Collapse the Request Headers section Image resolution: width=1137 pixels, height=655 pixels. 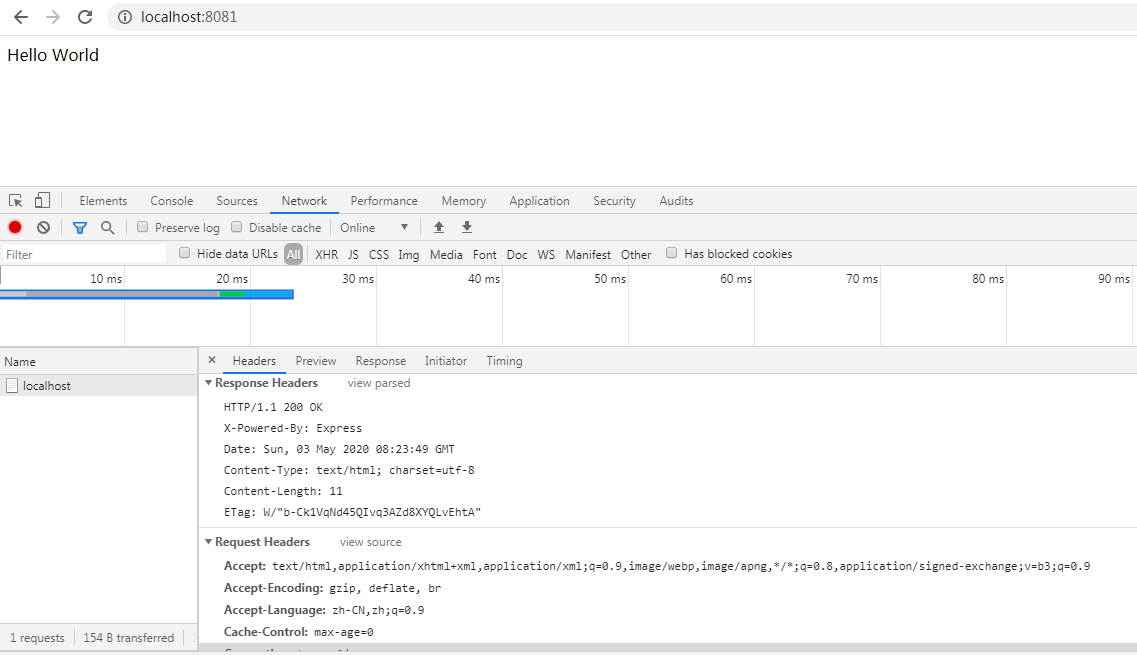(x=209, y=542)
